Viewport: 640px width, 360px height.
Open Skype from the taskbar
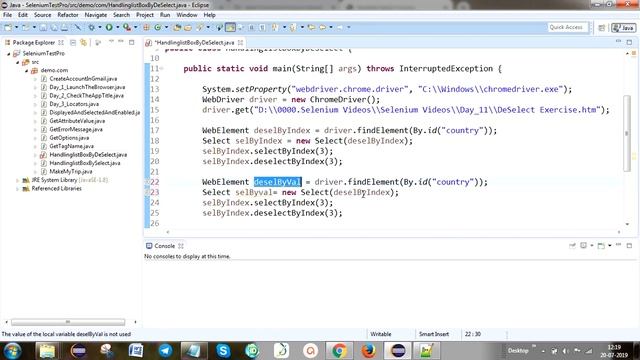pos(223,351)
